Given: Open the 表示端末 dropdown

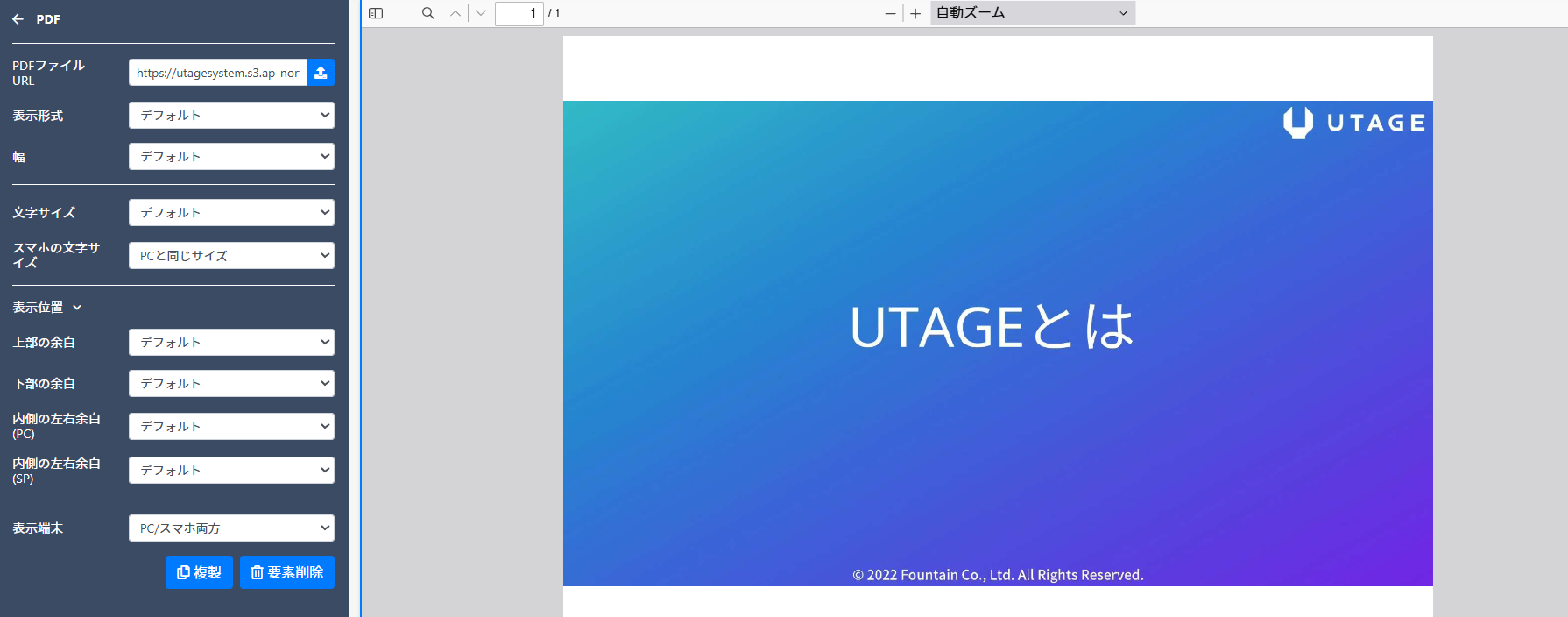Looking at the screenshot, I should (231, 528).
